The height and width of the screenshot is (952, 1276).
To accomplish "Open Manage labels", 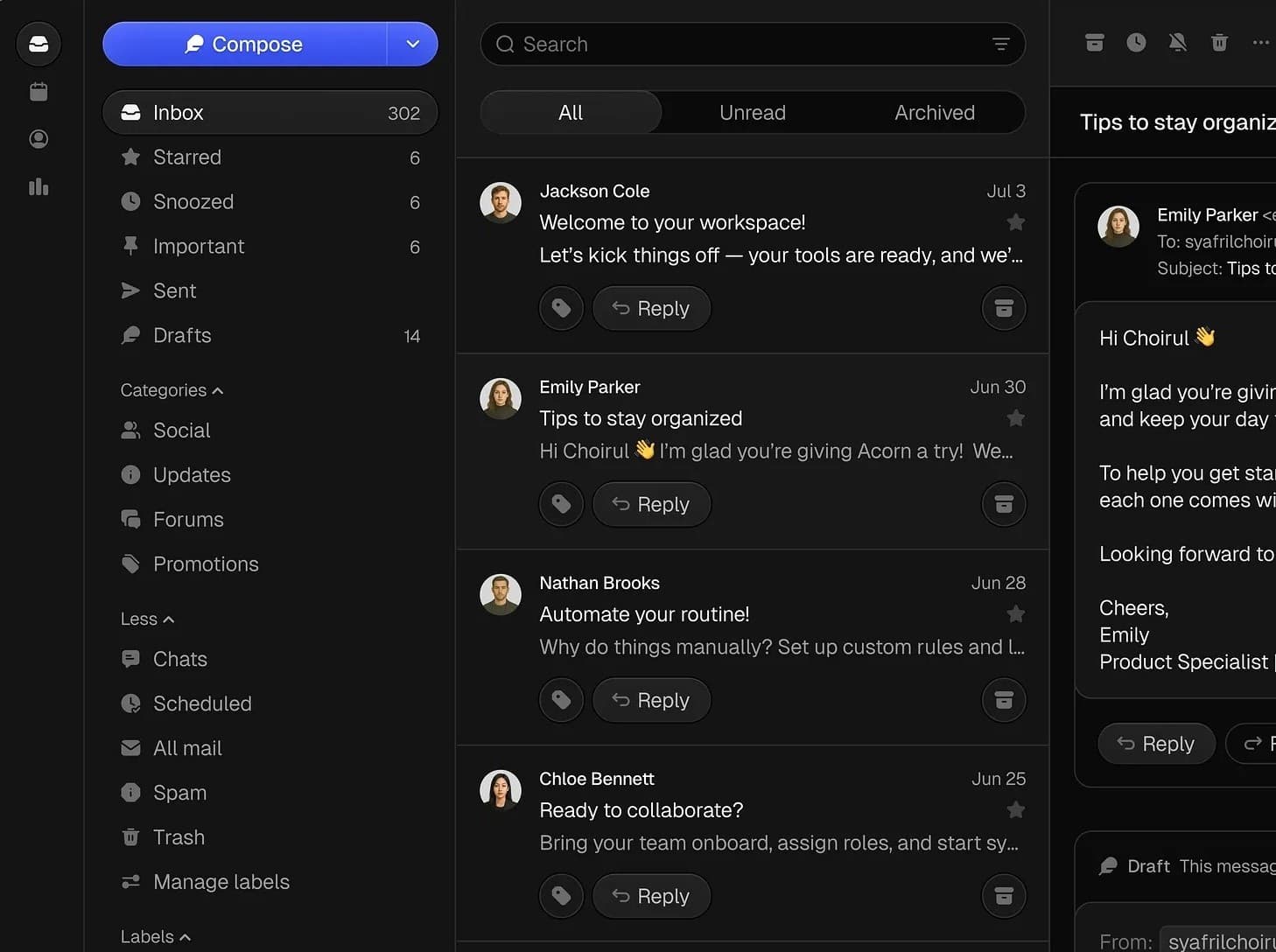I will (270, 882).
